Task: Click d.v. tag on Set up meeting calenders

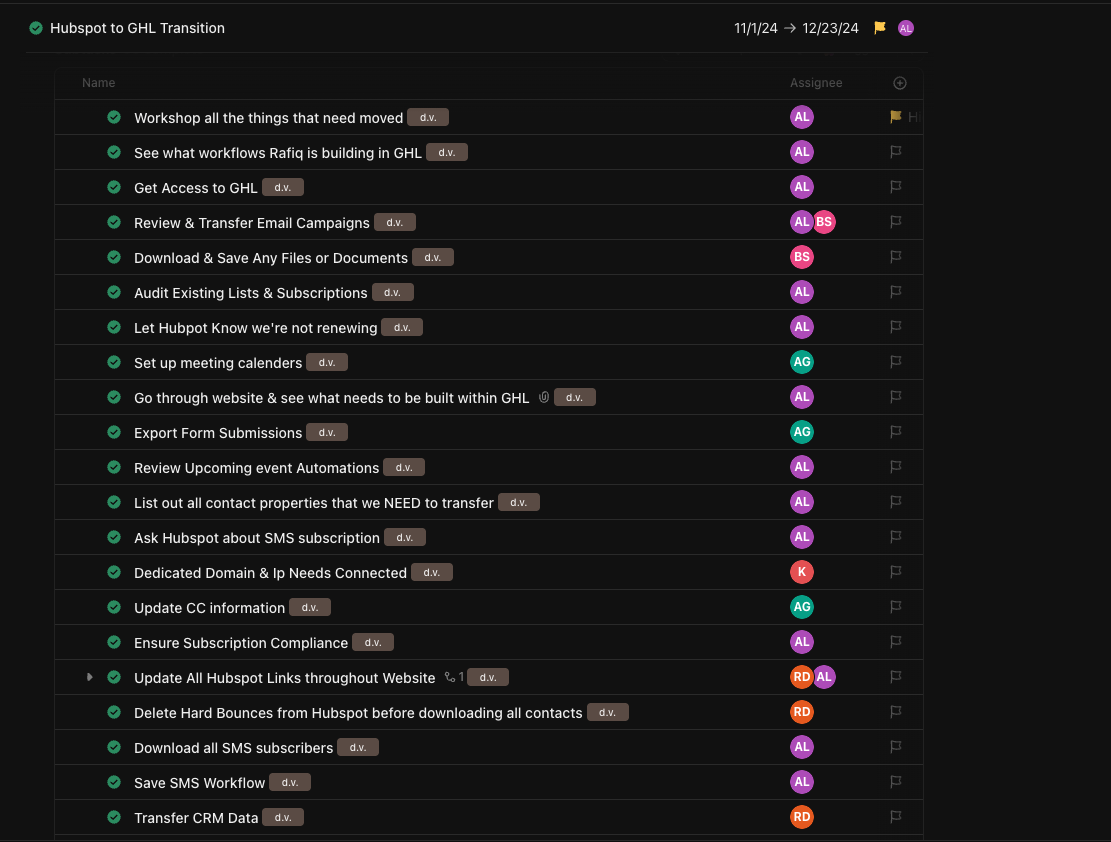Action: (x=327, y=362)
